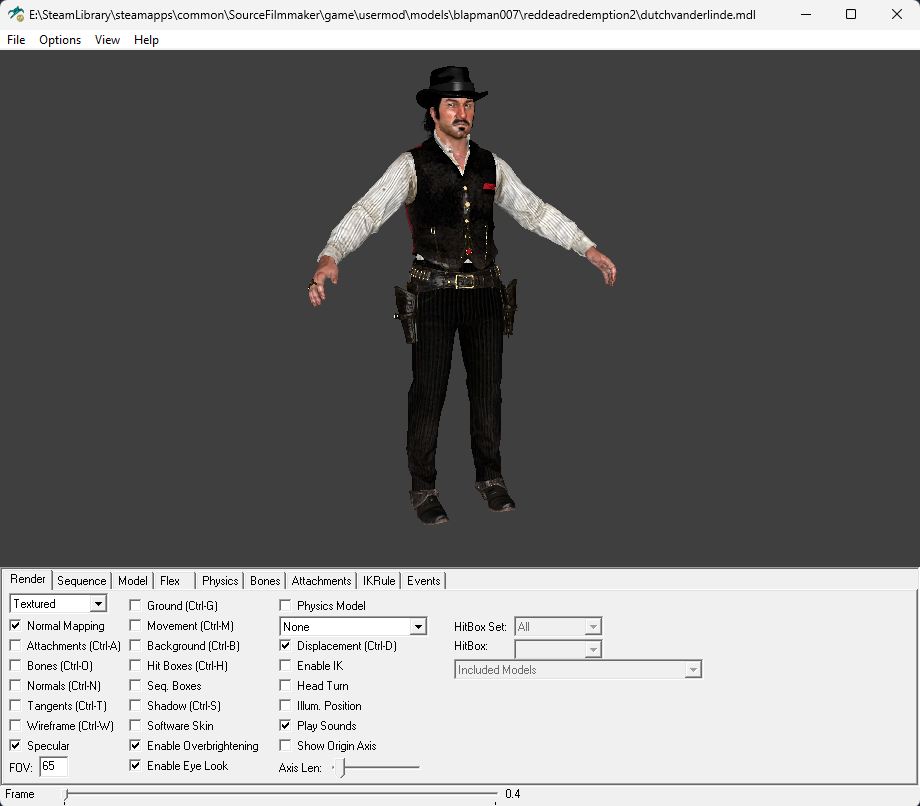
Task: Enable Attachments (Ctrl-A) checkbox
Action: 15,646
